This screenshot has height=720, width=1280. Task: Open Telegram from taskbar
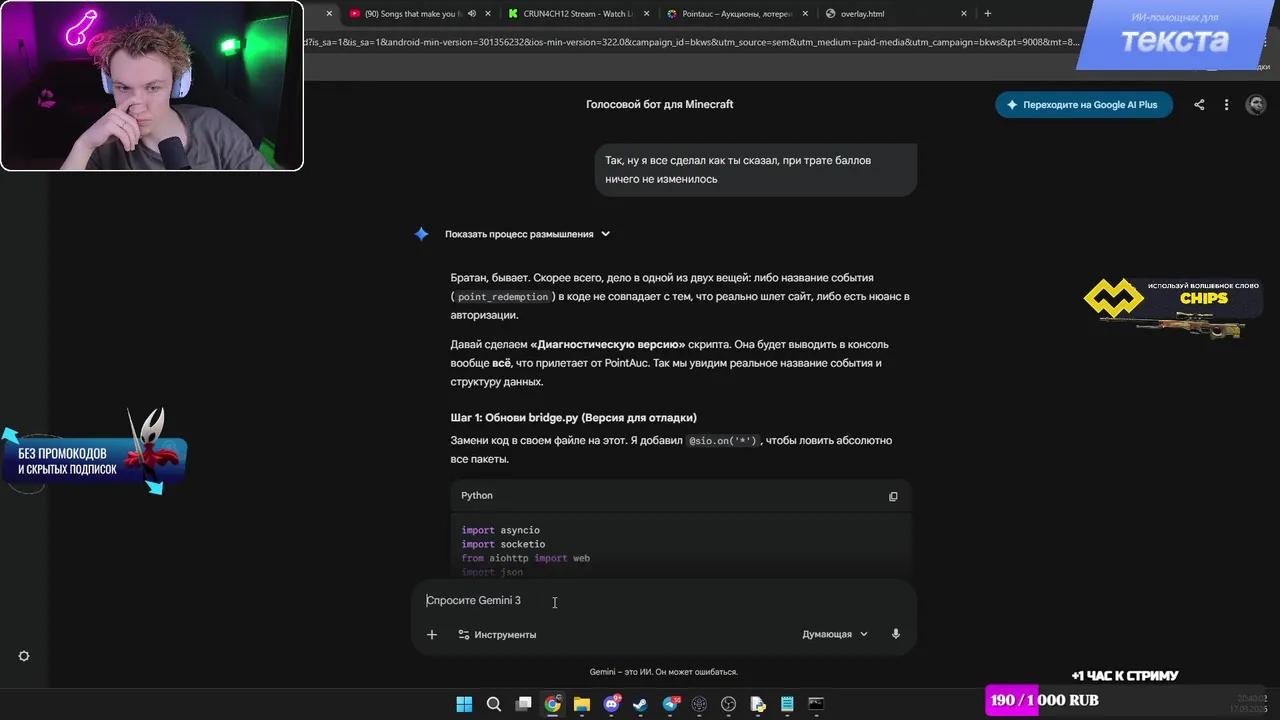coord(670,704)
